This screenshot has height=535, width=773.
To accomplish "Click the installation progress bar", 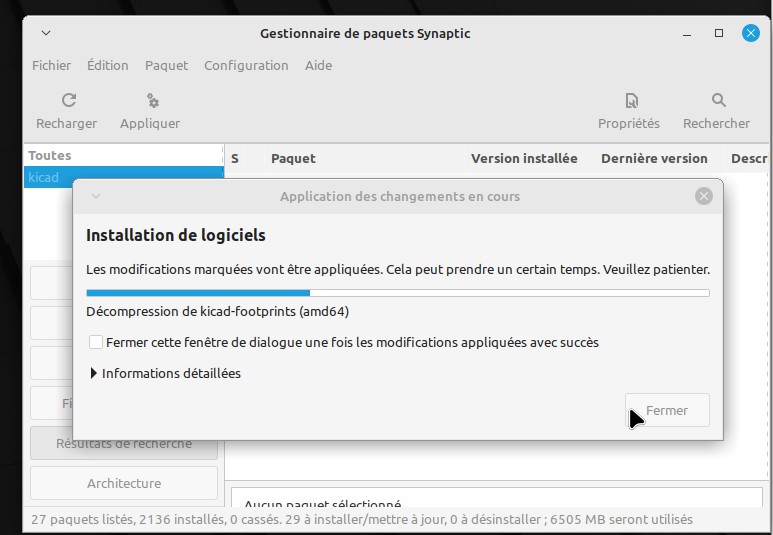I will [x=398, y=293].
